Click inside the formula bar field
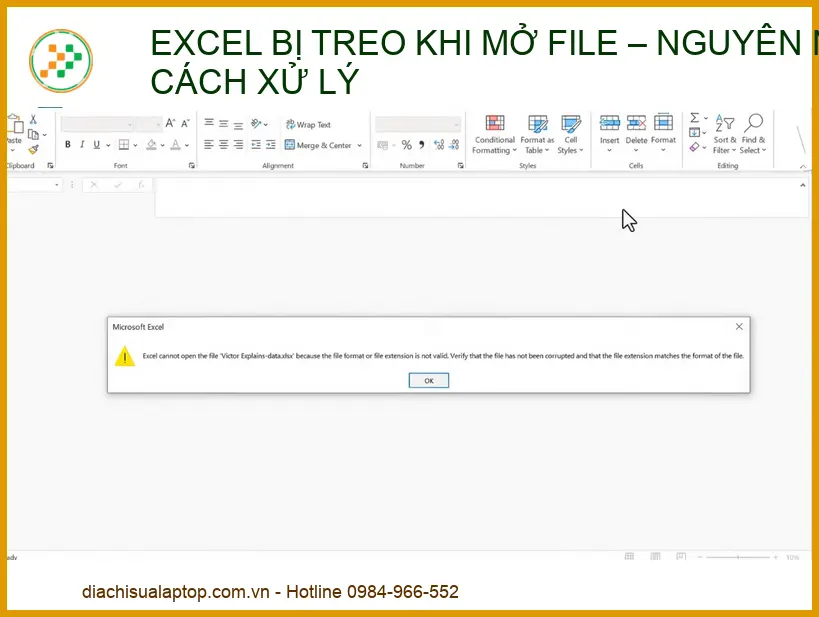819x617 pixels. click(x=480, y=197)
